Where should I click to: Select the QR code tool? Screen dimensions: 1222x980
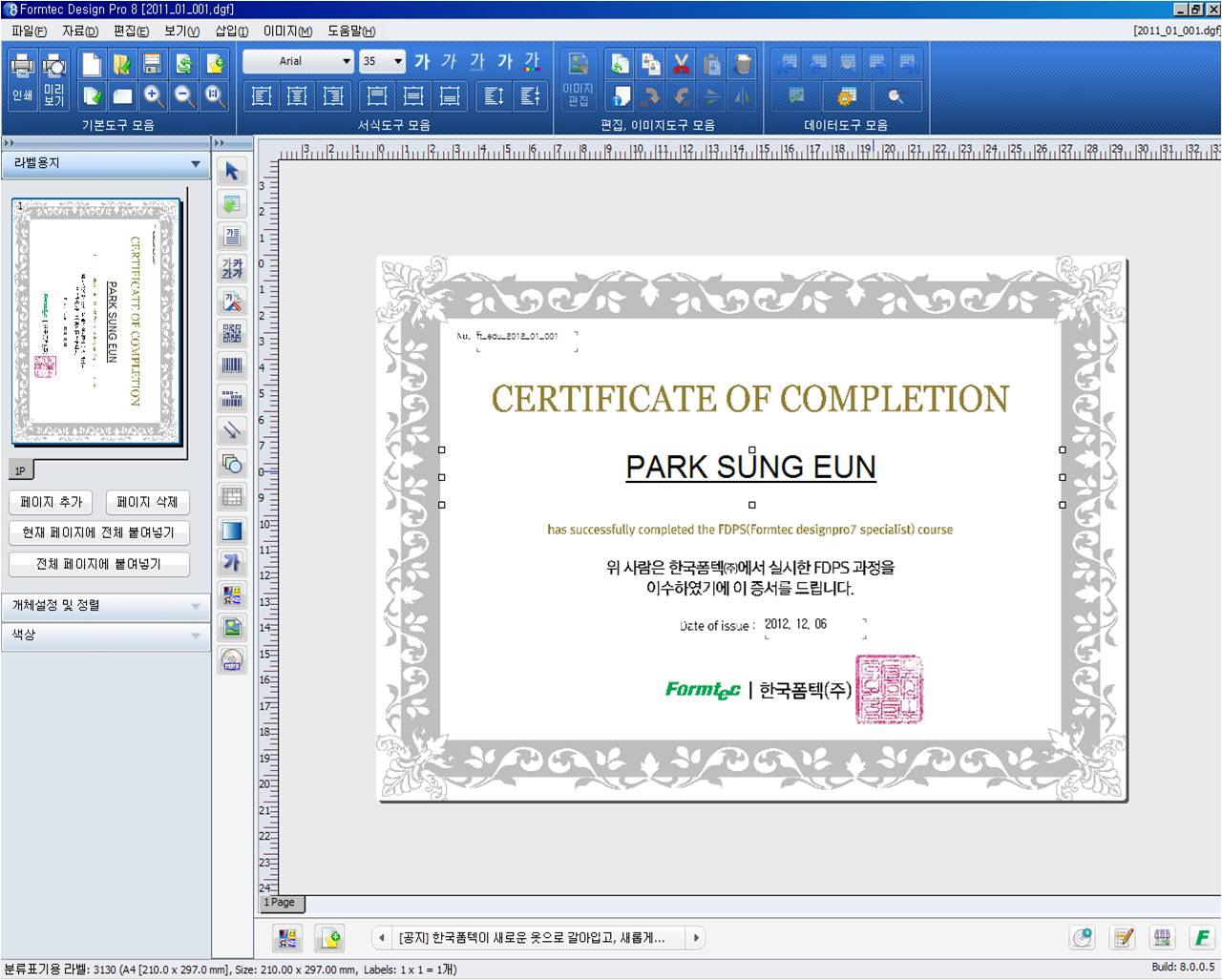232,333
